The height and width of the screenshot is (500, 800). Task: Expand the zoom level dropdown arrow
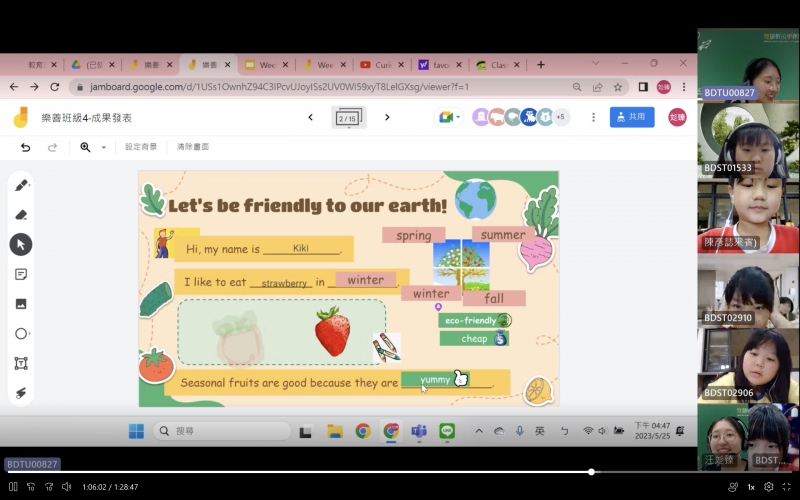(x=104, y=147)
